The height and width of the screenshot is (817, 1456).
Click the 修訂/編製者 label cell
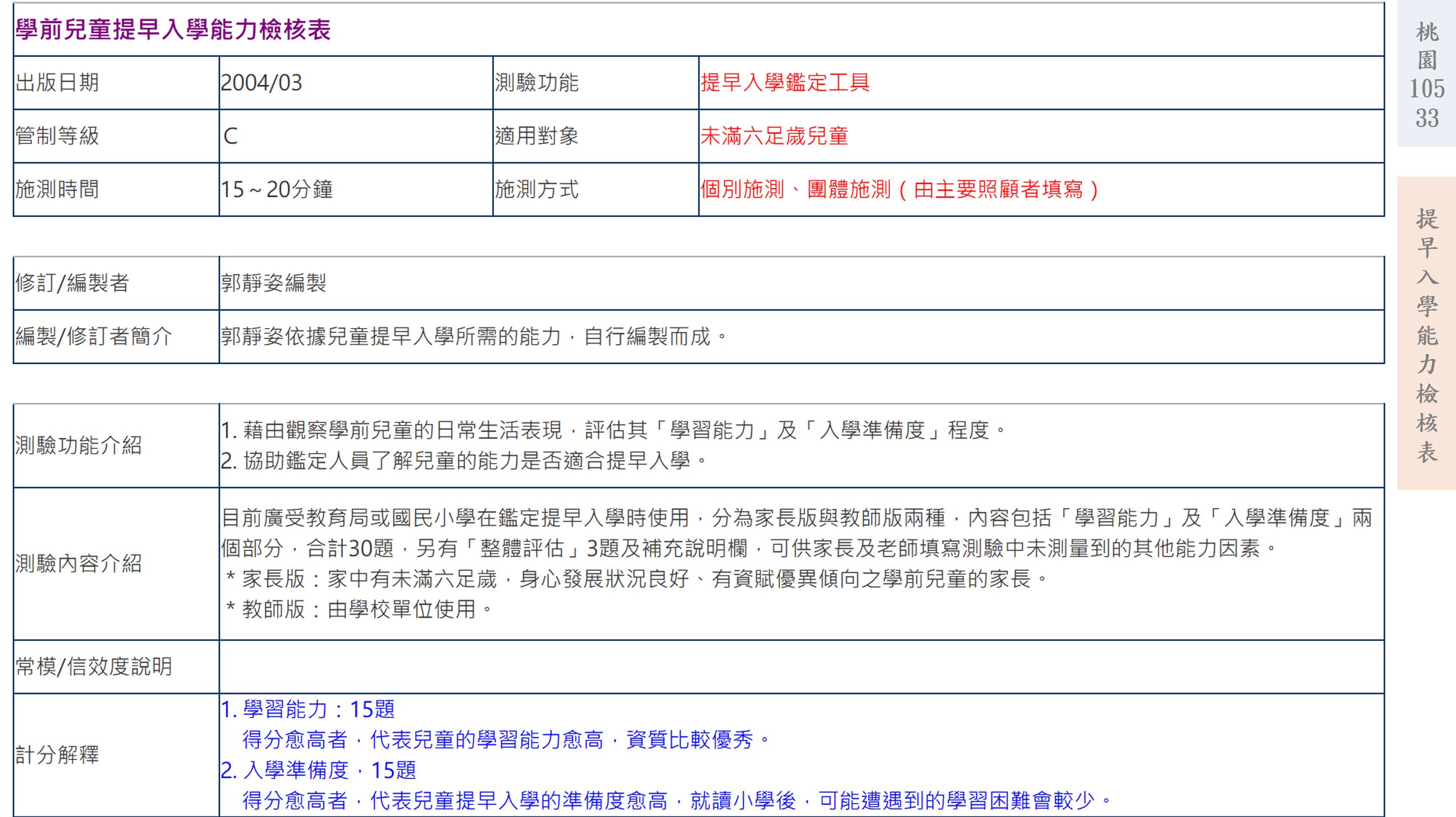tap(72, 283)
